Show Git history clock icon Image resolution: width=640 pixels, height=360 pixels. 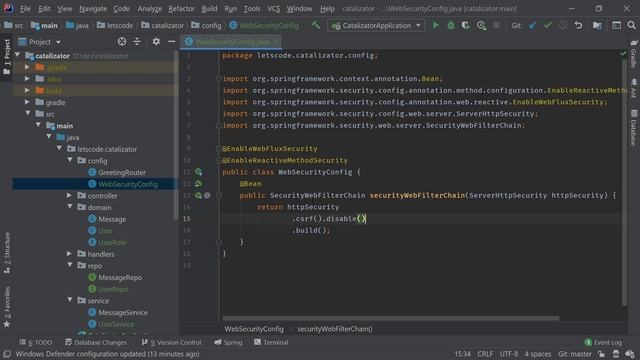[563, 25]
